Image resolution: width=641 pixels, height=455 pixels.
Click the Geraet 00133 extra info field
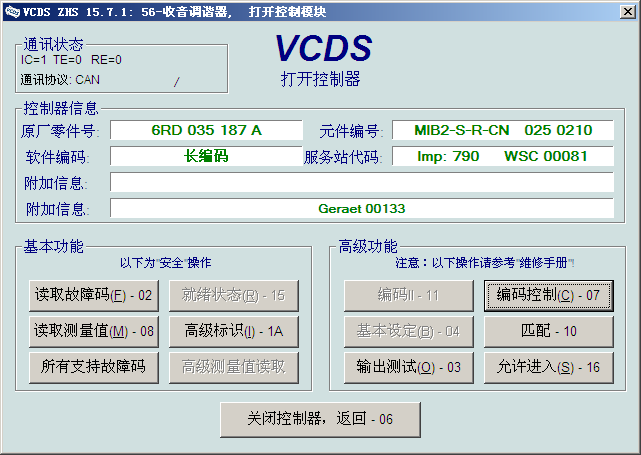click(x=362, y=208)
